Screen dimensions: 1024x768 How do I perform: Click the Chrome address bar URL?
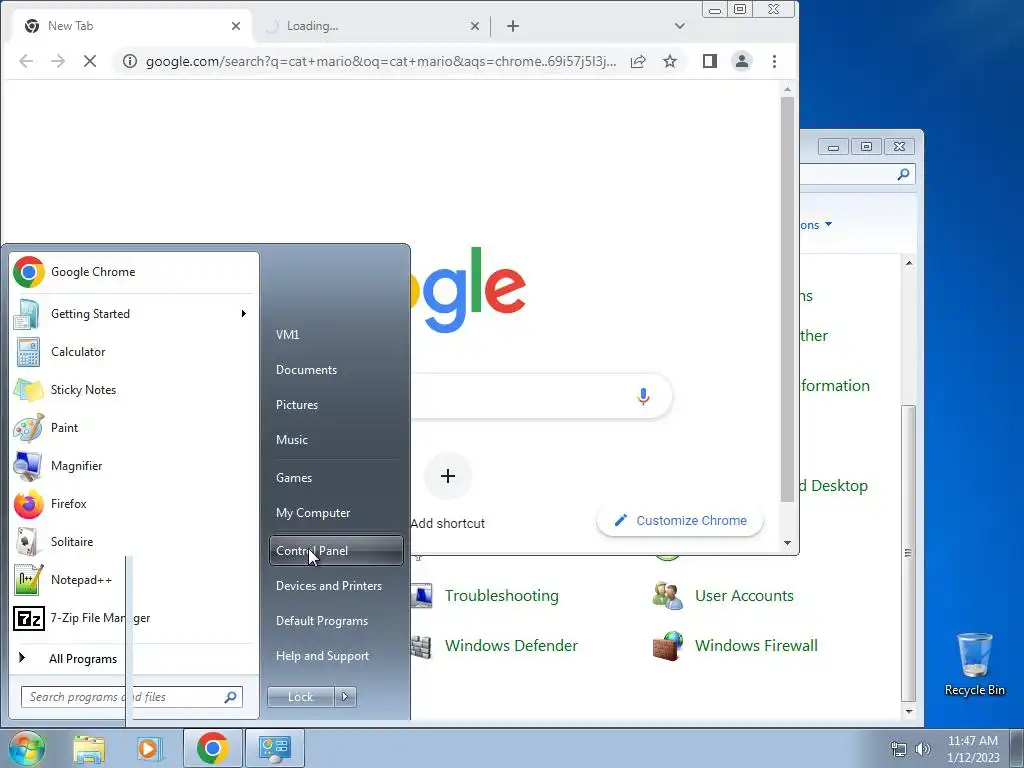[381, 61]
